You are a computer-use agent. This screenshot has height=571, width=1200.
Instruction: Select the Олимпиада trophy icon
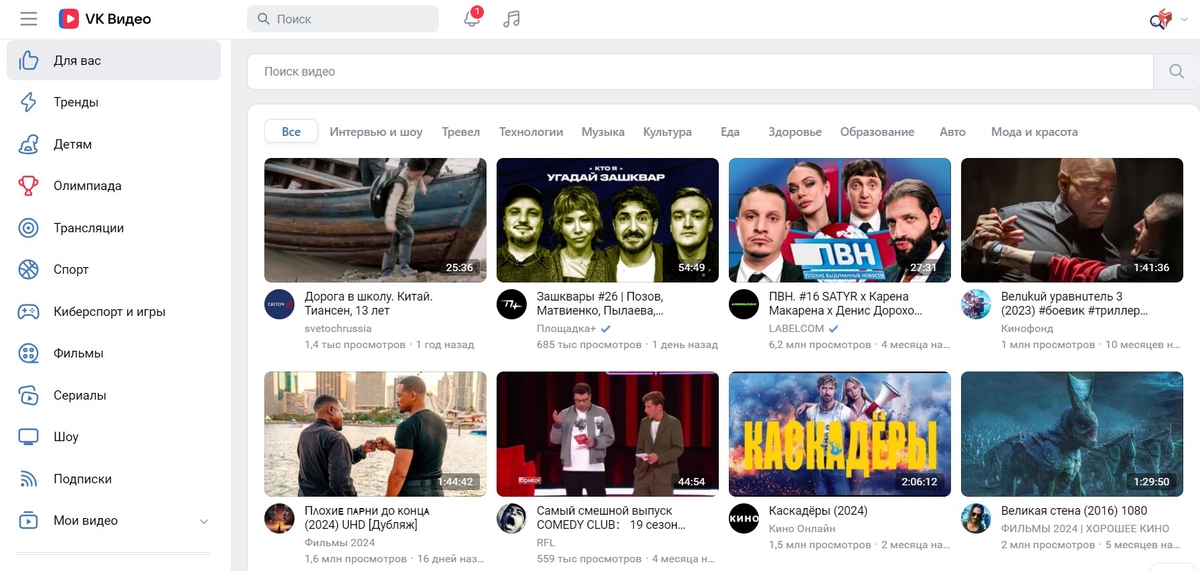pos(30,186)
